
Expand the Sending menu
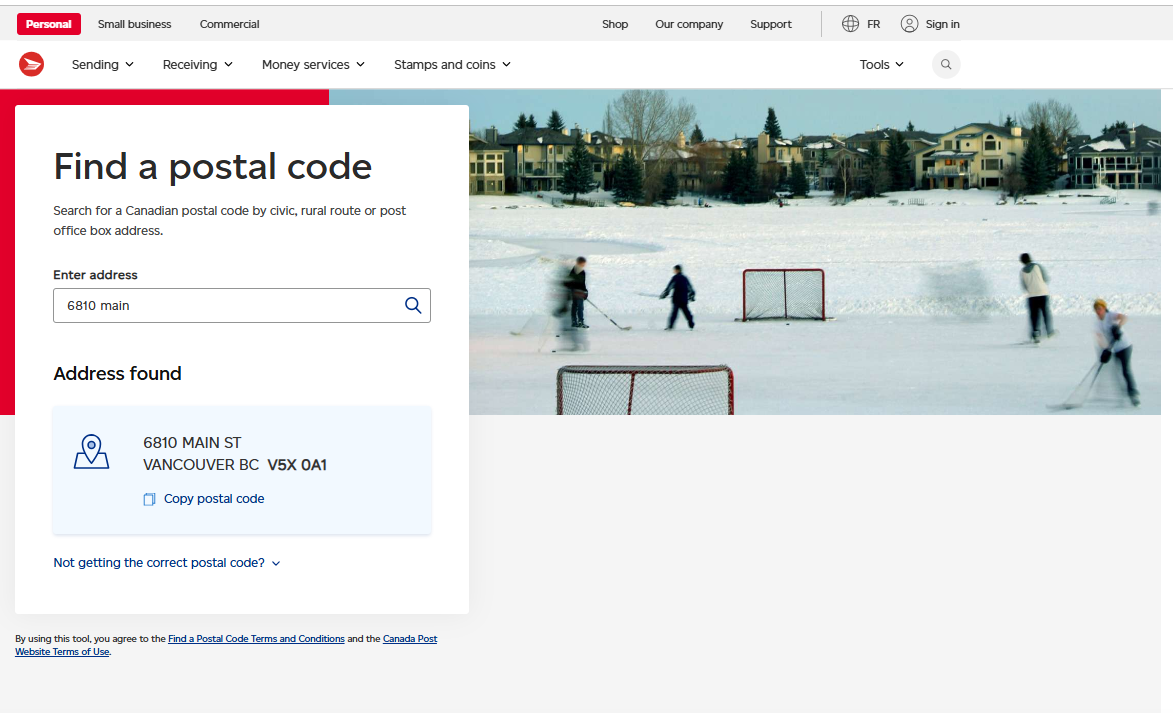(102, 64)
